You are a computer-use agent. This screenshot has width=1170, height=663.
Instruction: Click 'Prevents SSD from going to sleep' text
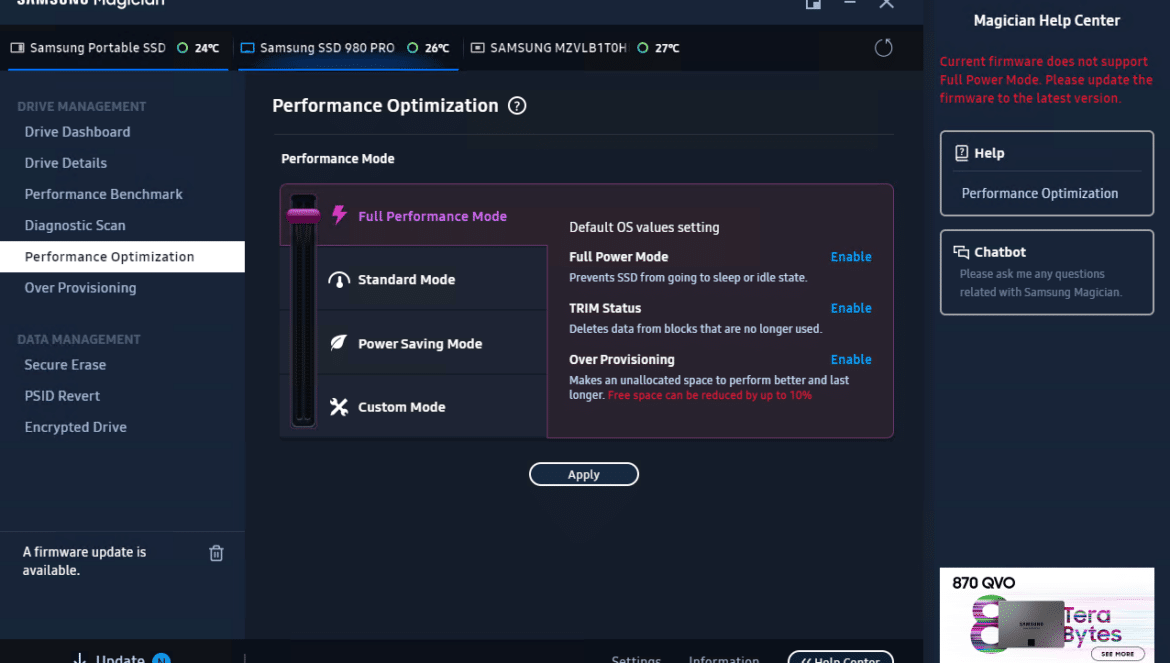(688, 277)
